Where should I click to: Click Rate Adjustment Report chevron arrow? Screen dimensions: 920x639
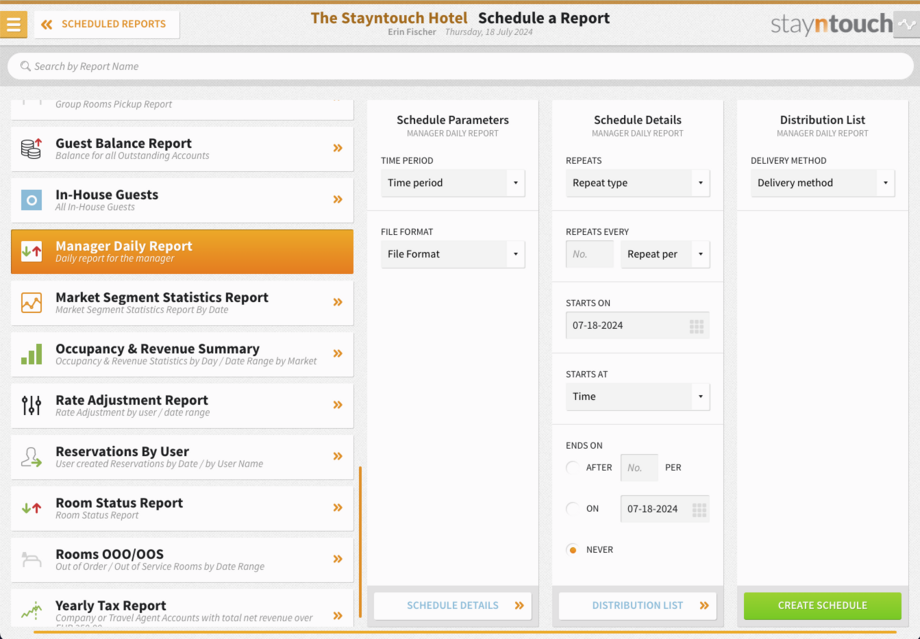[x=338, y=405]
